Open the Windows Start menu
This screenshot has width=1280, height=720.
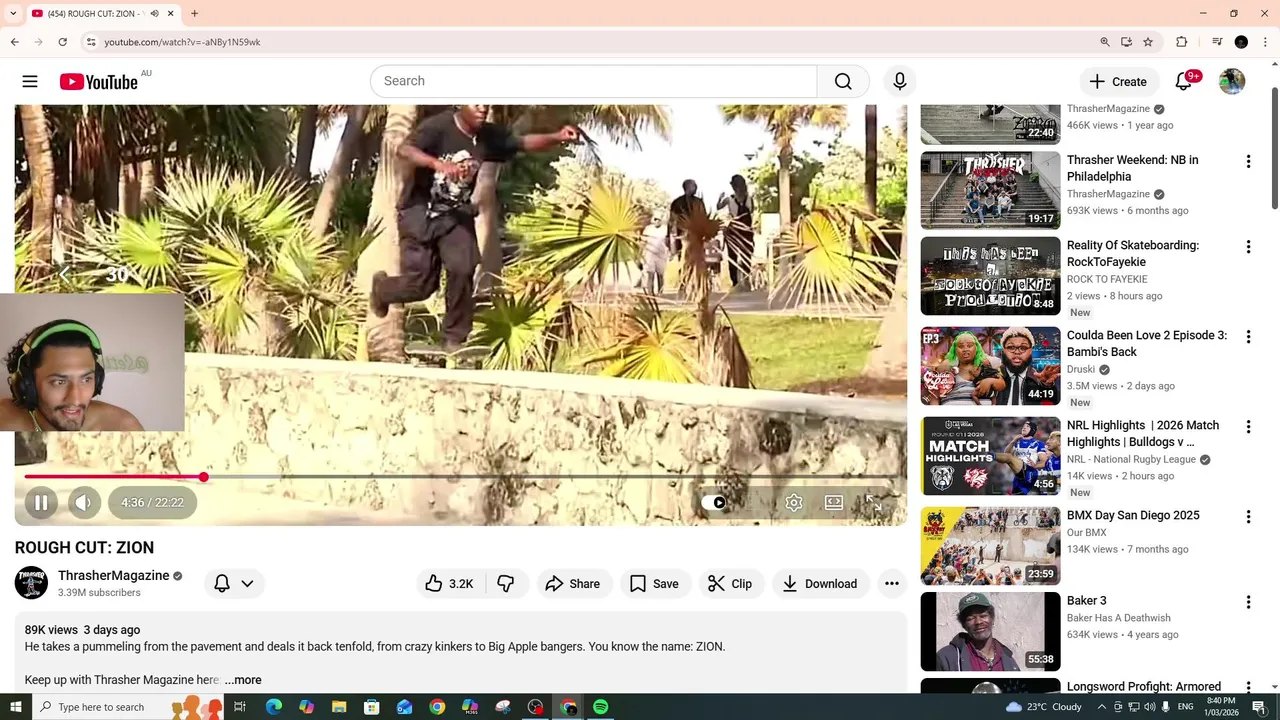[x=16, y=707]
